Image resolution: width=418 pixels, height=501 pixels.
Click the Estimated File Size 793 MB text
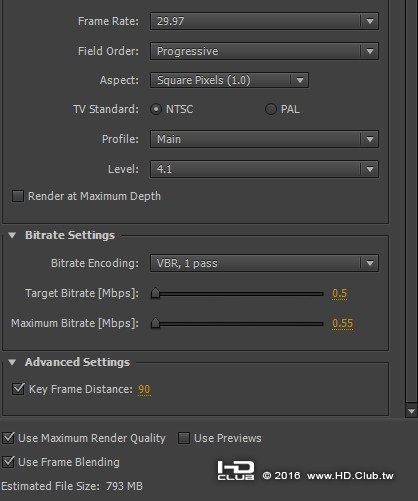pyautogui.click(x=72, y=486)
